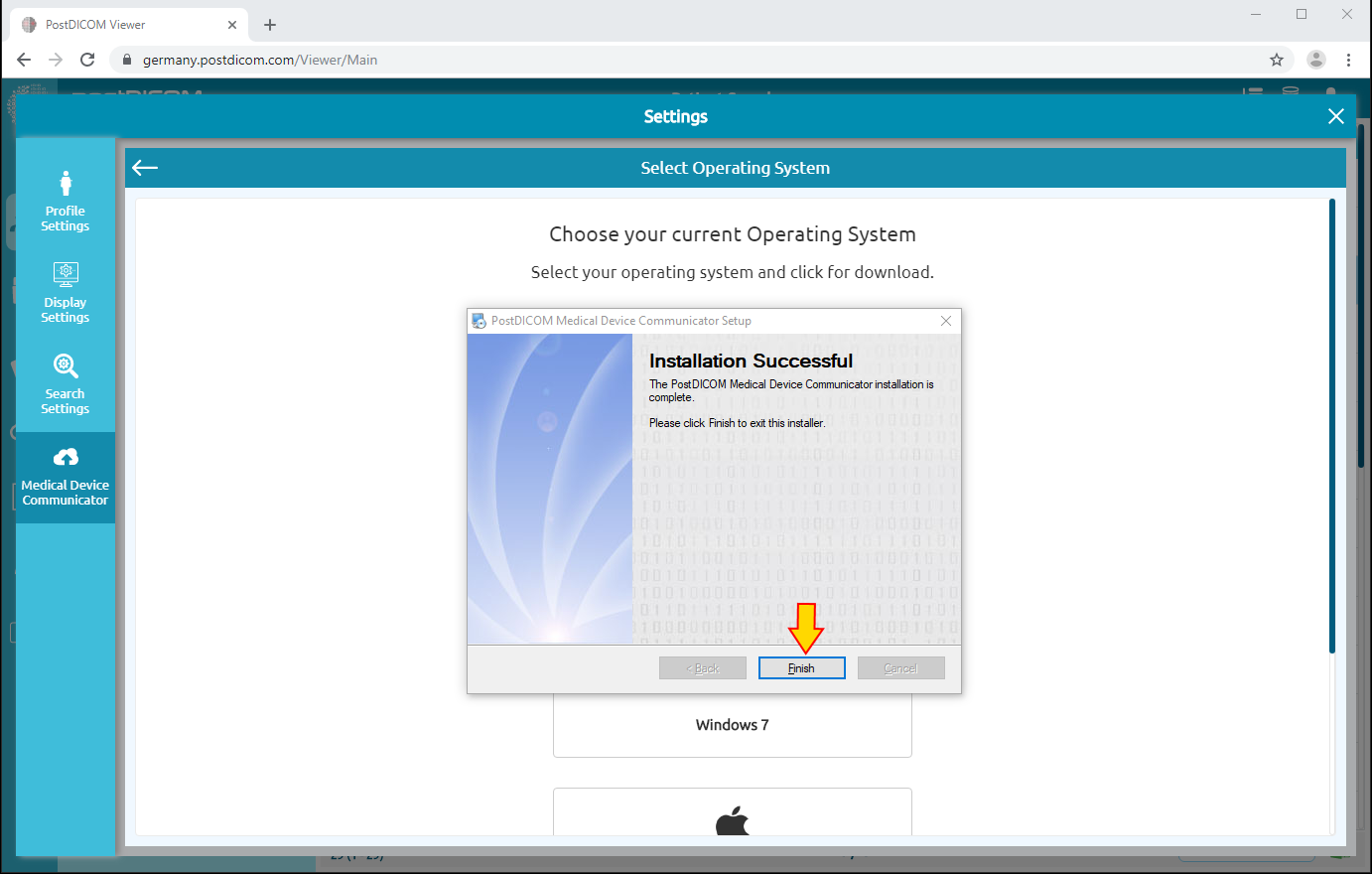The image size is (1372, 874).
Task: Click 'Please click Finish to exit this installer.' text
Action: click(x=737, y=423)
